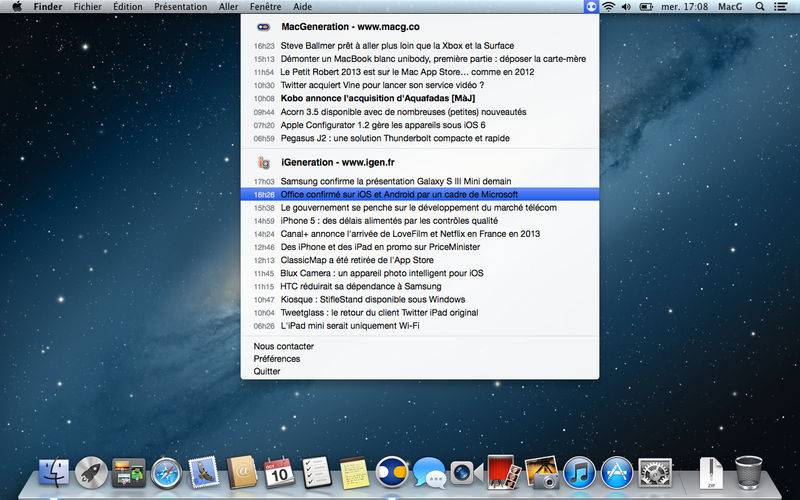Open the Finder menu

coord(47,7)
